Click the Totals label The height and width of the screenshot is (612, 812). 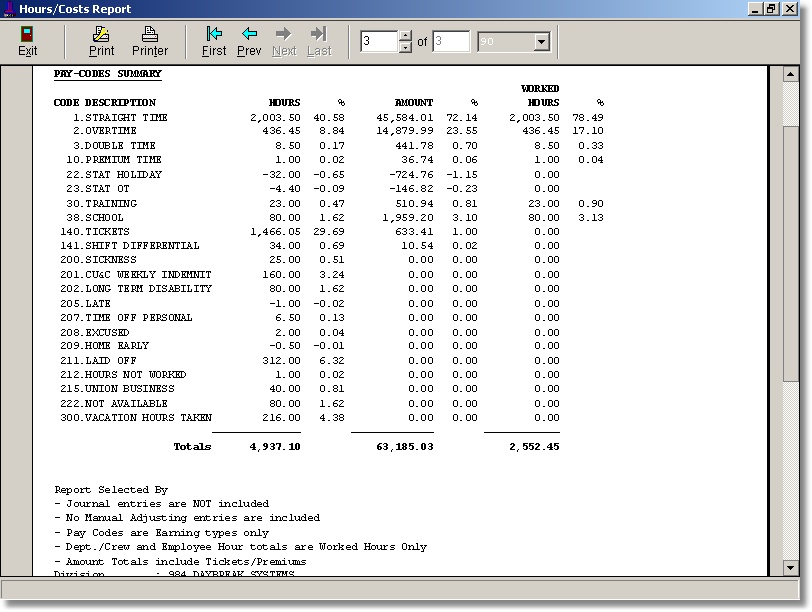pyautogui.click(x=192, y=446)
